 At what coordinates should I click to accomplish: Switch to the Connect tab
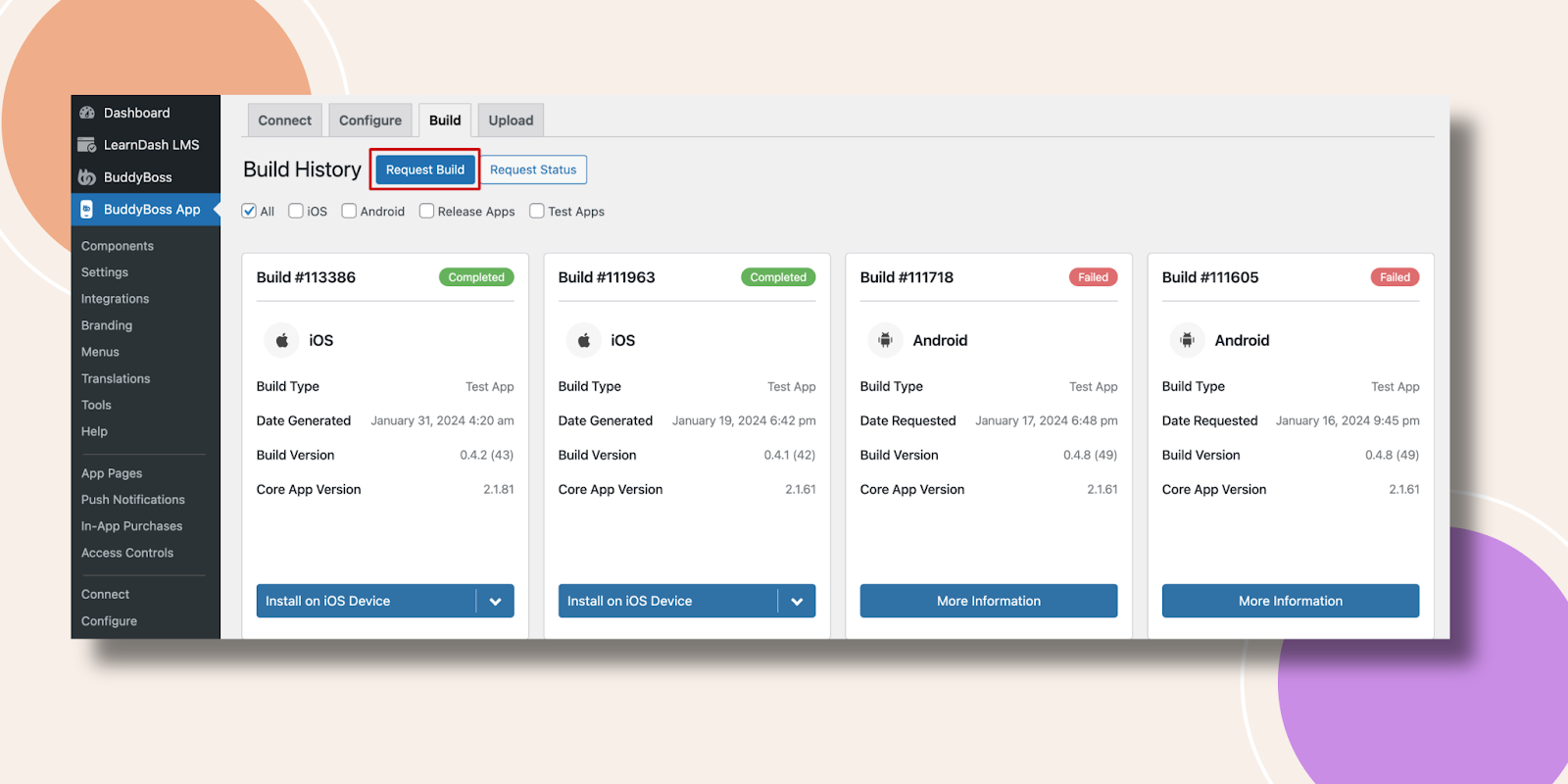click(x=285, y=121)
